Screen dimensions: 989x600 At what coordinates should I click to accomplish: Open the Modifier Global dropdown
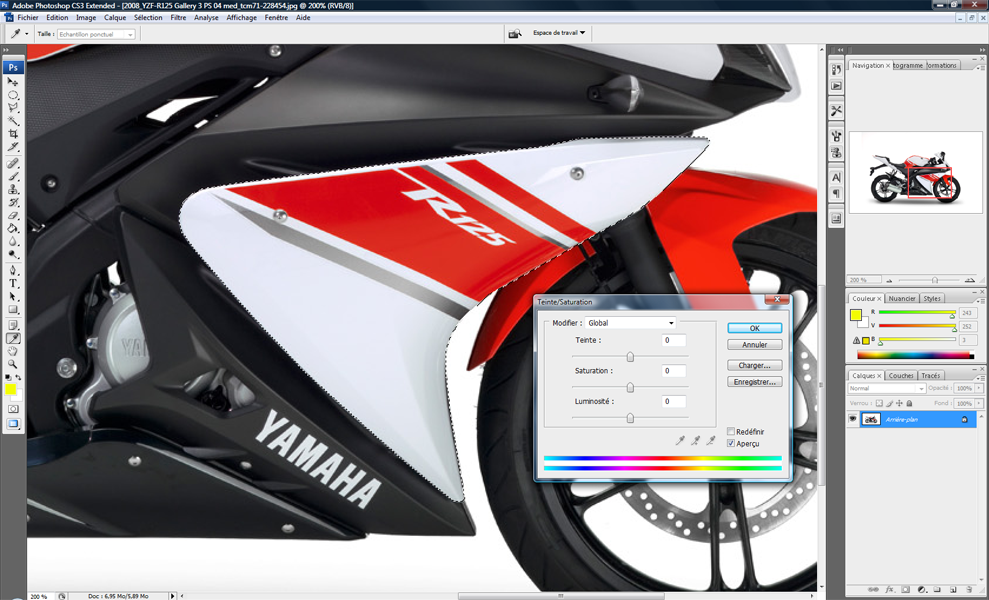click(630, 323)
